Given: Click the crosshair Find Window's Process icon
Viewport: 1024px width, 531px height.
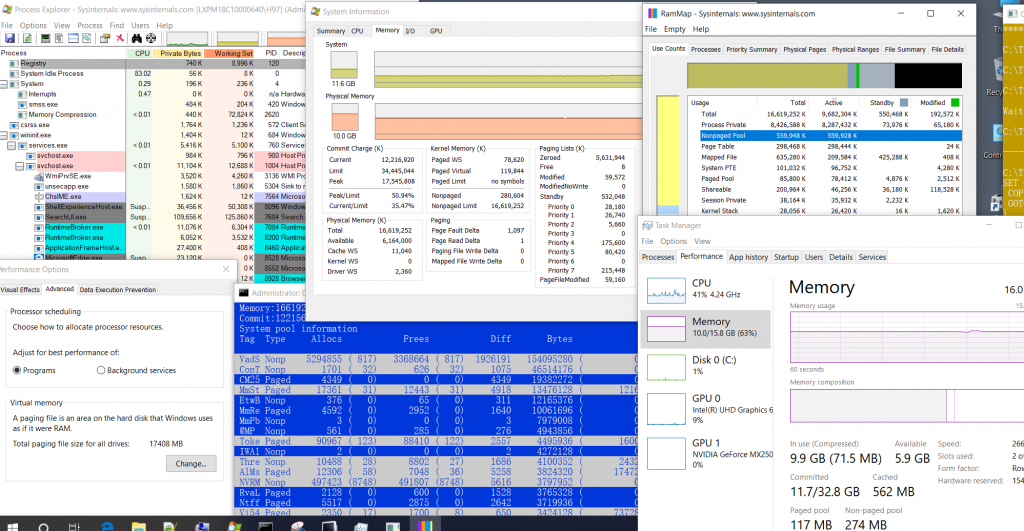Looking at the screenshot, I should 151,39.
